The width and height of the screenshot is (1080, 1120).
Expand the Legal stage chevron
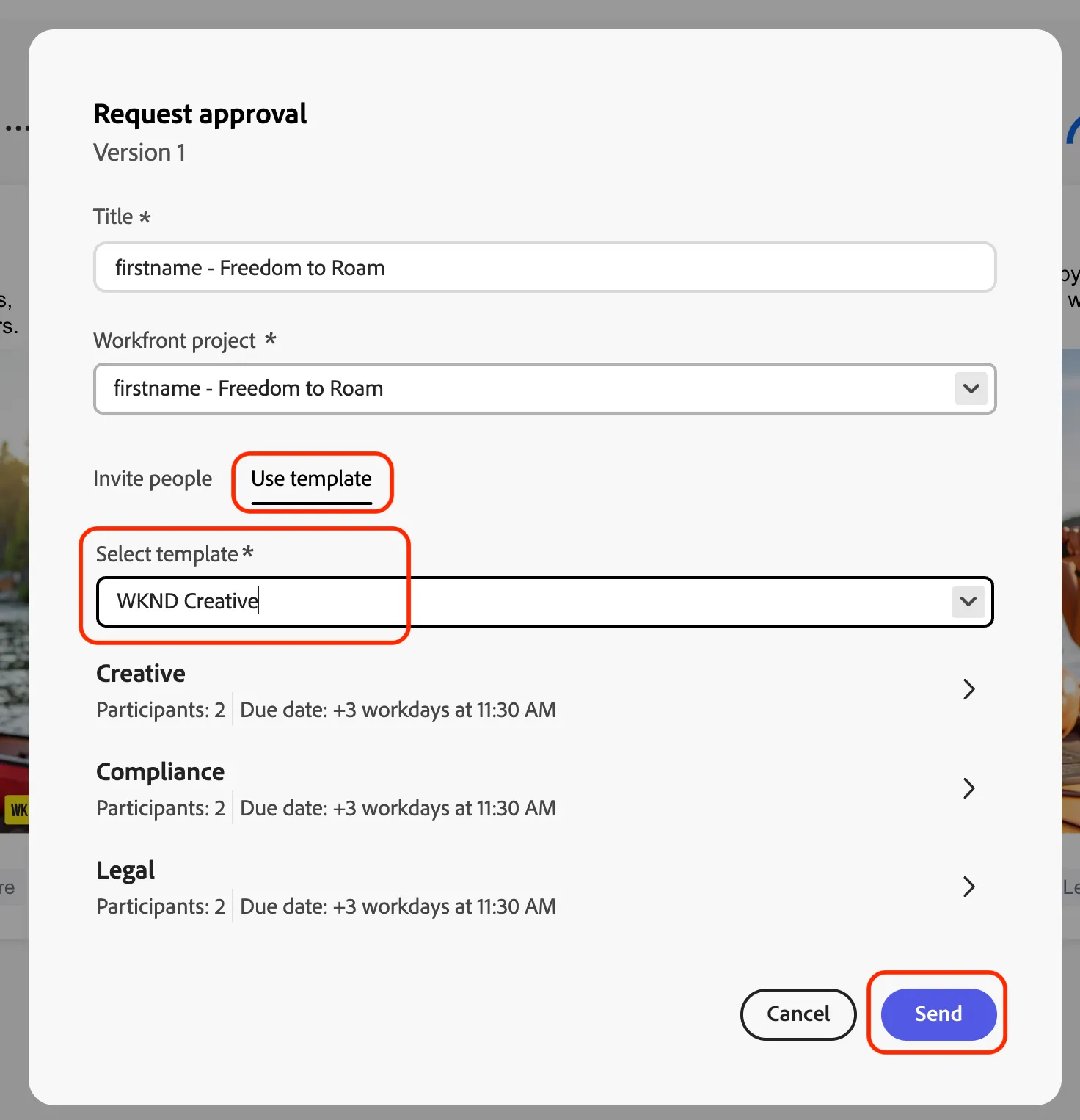(x=968, y=886)
